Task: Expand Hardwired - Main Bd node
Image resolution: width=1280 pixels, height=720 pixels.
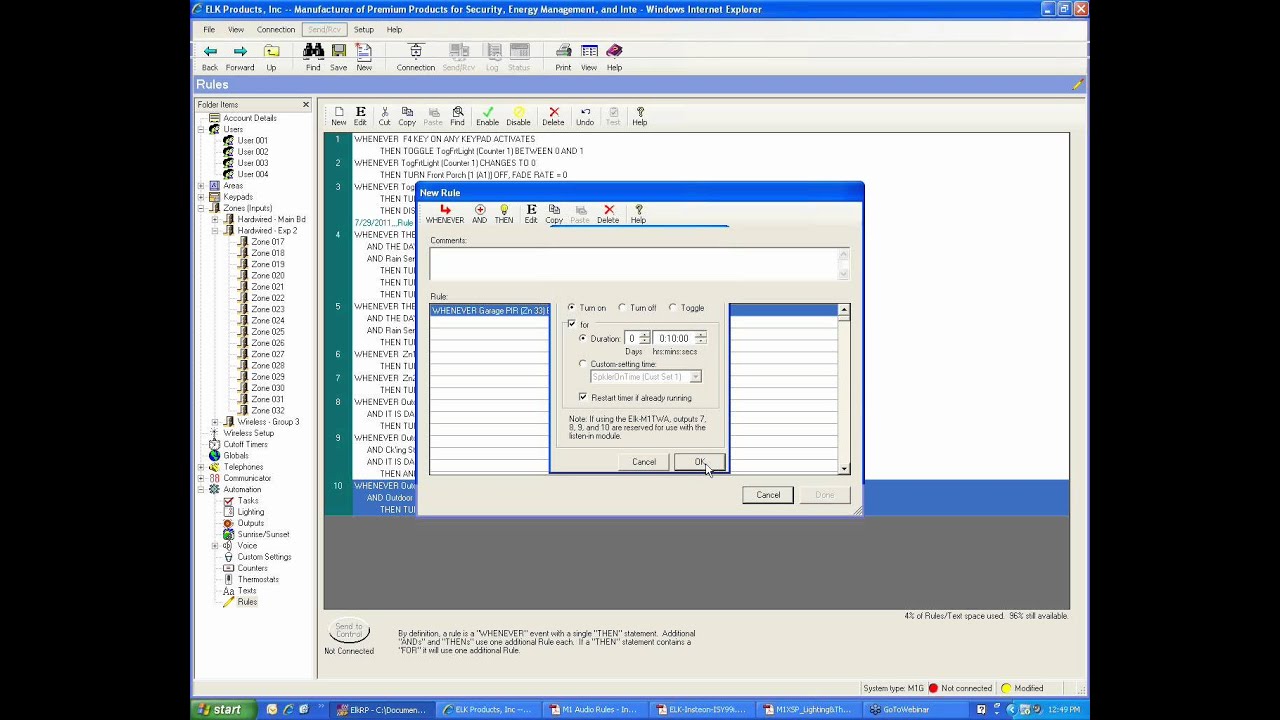Action: tap(214, 219)
